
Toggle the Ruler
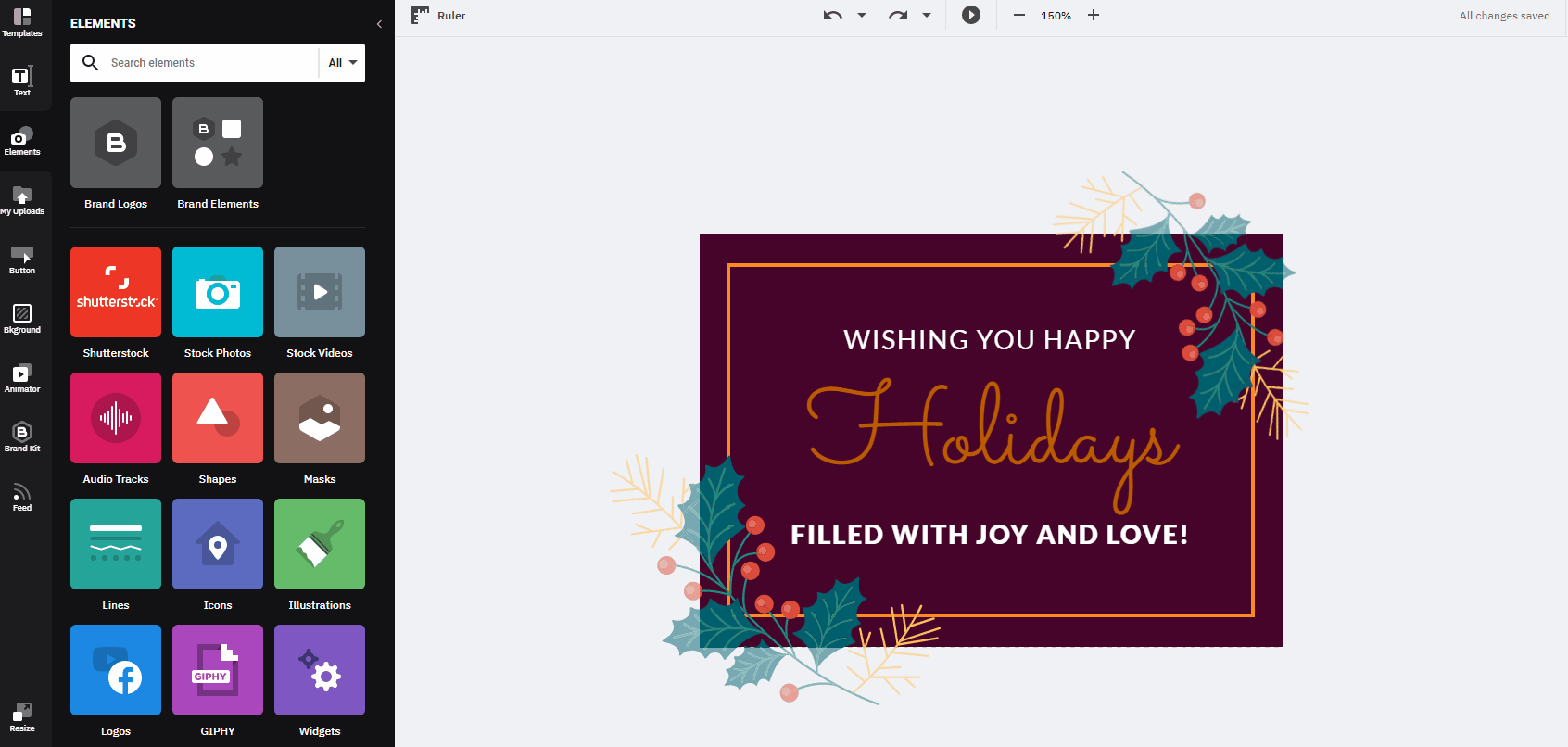(438, 15)
